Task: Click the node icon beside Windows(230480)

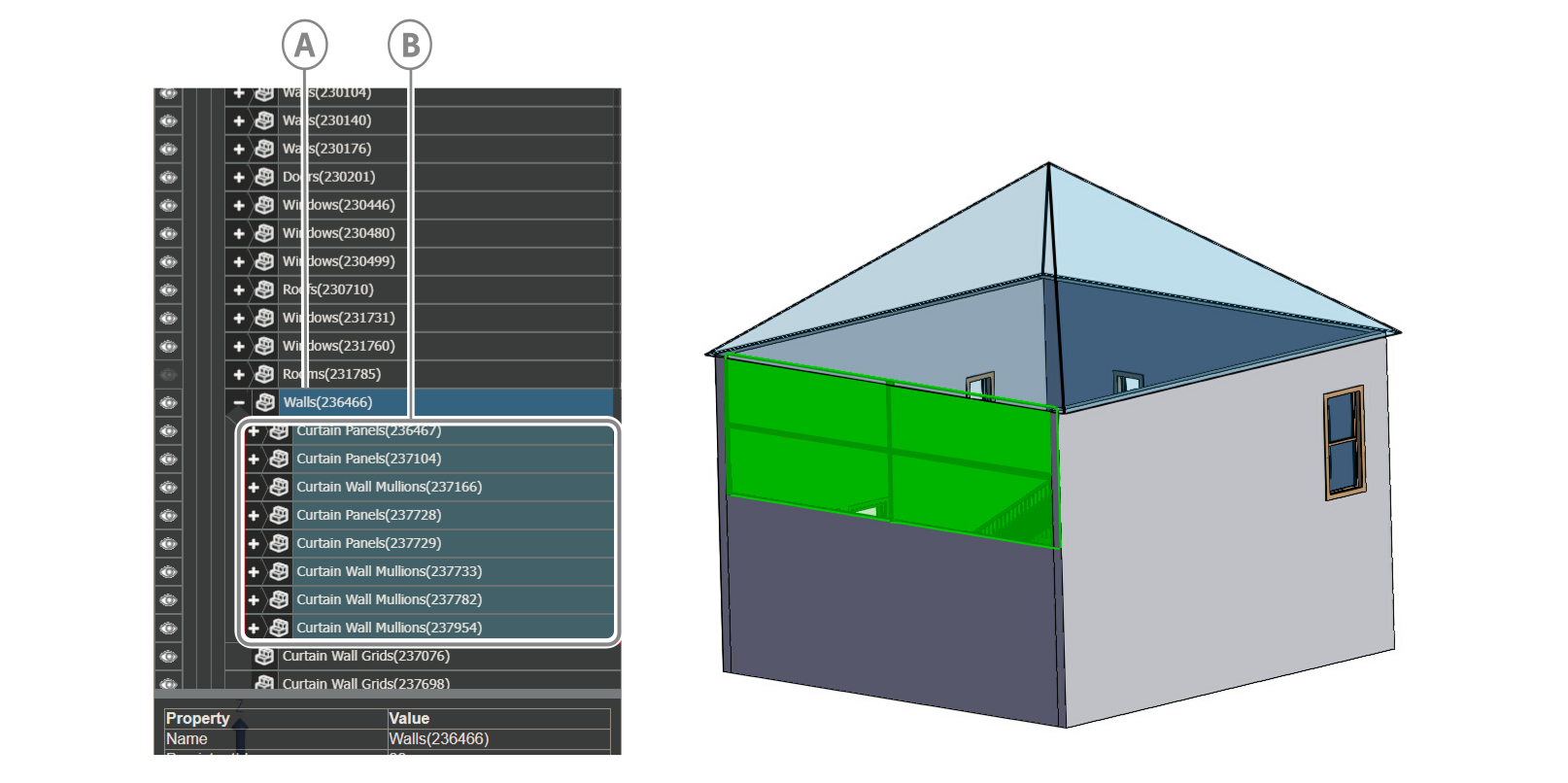Action: [x=264, y=233]
